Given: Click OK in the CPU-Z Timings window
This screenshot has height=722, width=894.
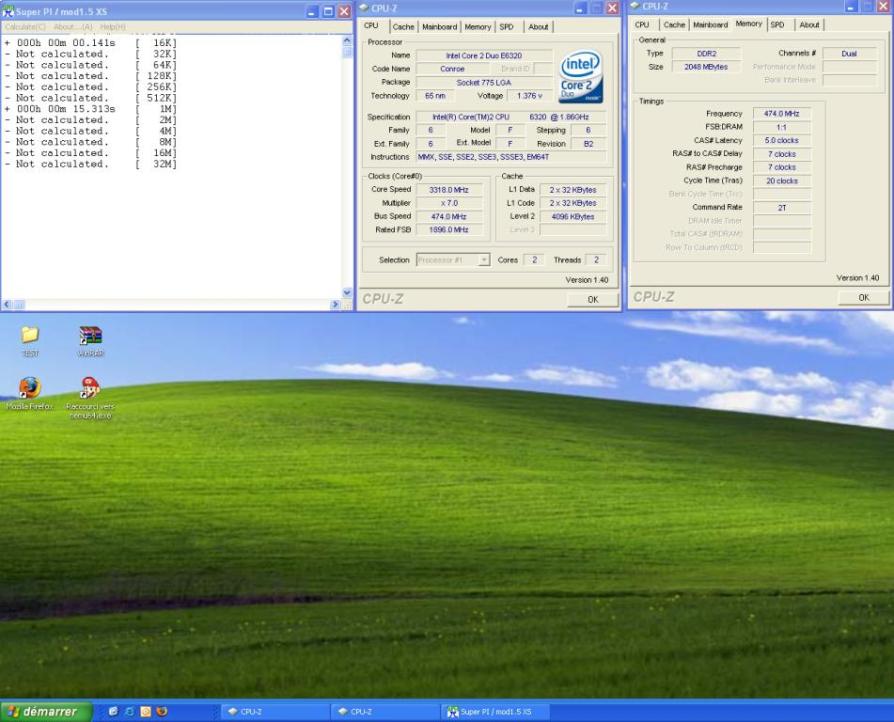Looking at the screenshot, I should [863, 298].
